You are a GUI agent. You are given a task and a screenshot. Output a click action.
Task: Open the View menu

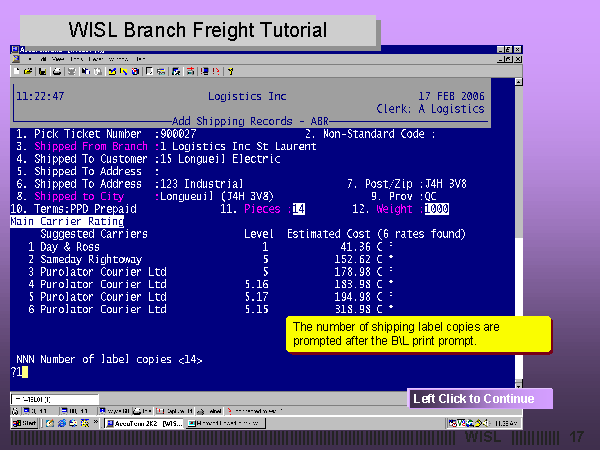click(x=57, y=59)
